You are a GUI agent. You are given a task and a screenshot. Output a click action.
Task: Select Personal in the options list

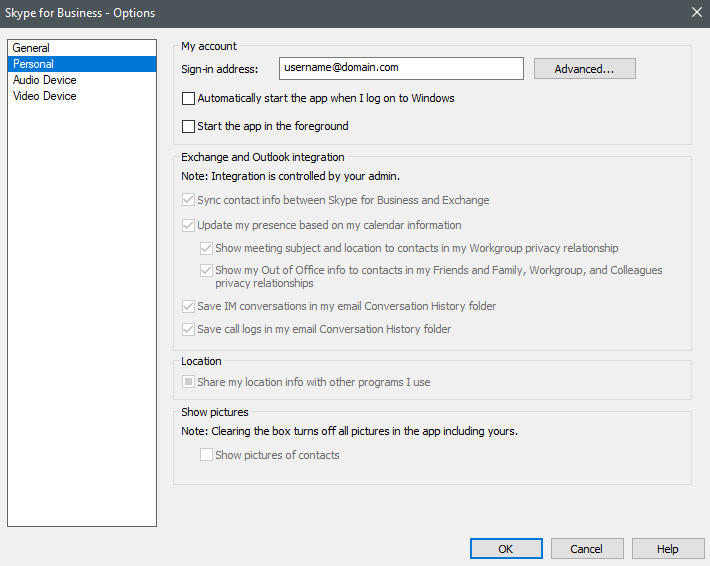tap(82, 64)
